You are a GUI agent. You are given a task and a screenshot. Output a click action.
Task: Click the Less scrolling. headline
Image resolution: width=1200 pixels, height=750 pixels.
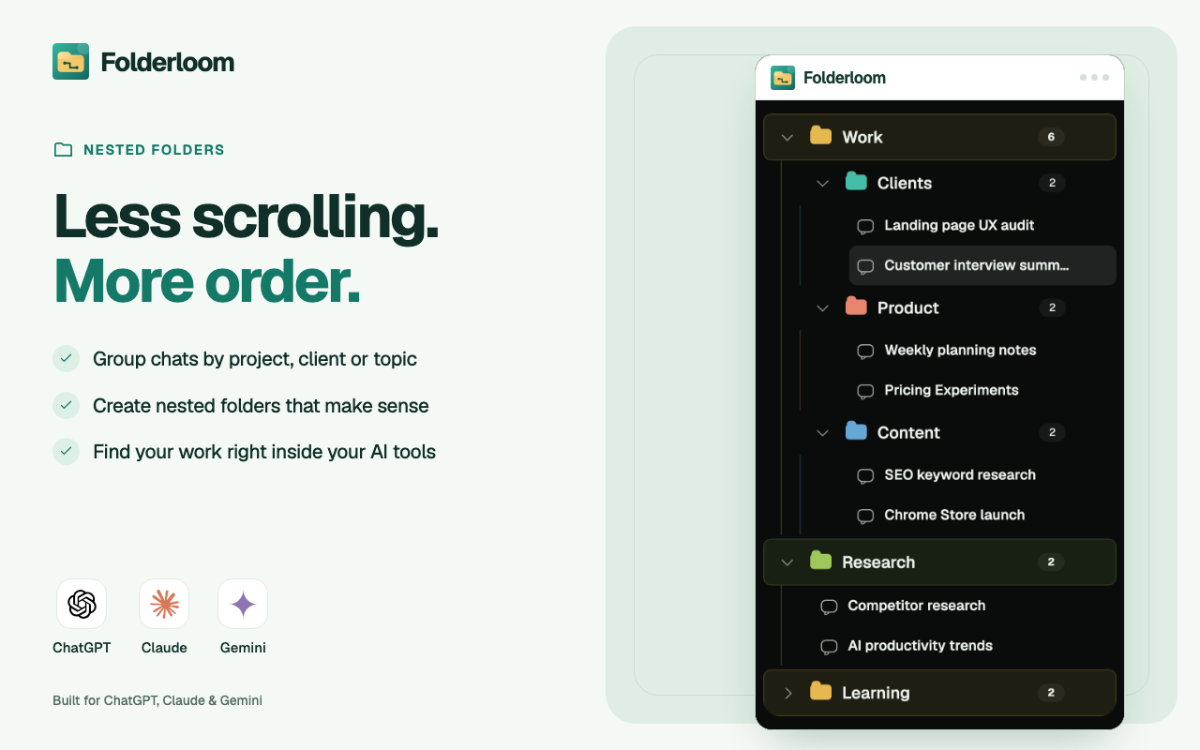click(x=246, y=217)
